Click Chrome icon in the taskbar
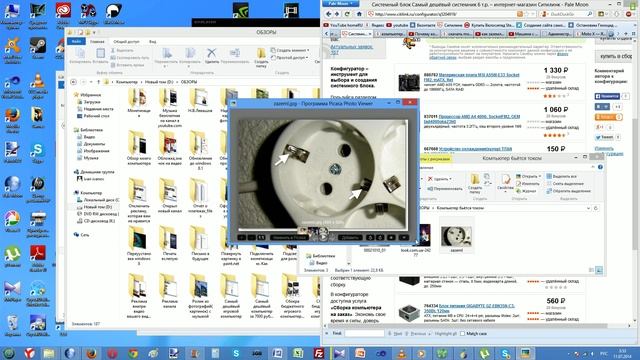 point(133,353)
